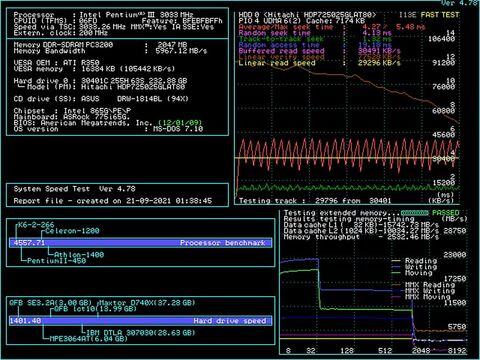Screen dimensions: 480x360
Task: Click the 'Chipset : Intel 865G' line
Action: [72, 111]
